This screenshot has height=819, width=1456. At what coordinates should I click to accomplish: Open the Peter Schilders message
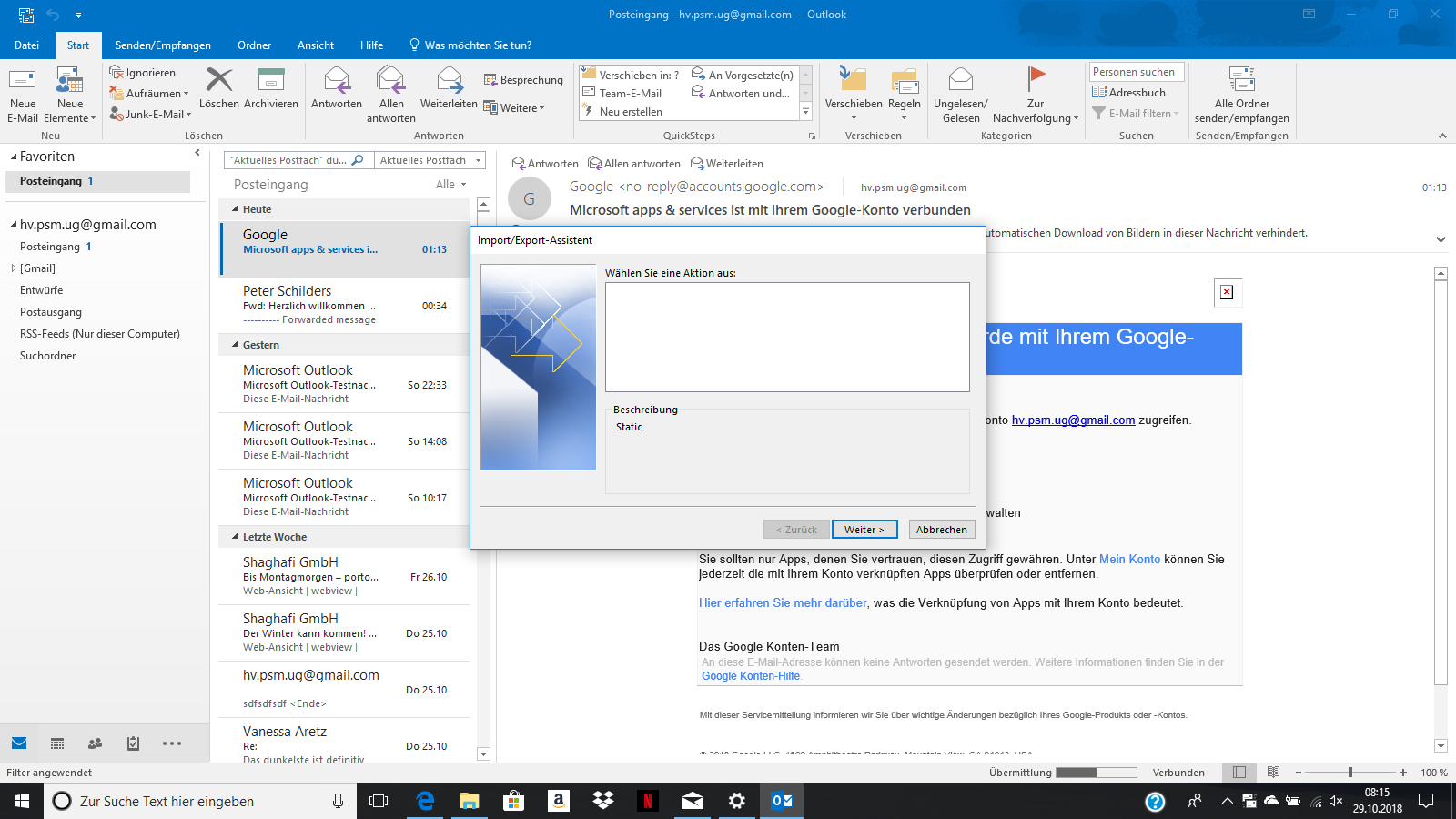tap(345, 305)
